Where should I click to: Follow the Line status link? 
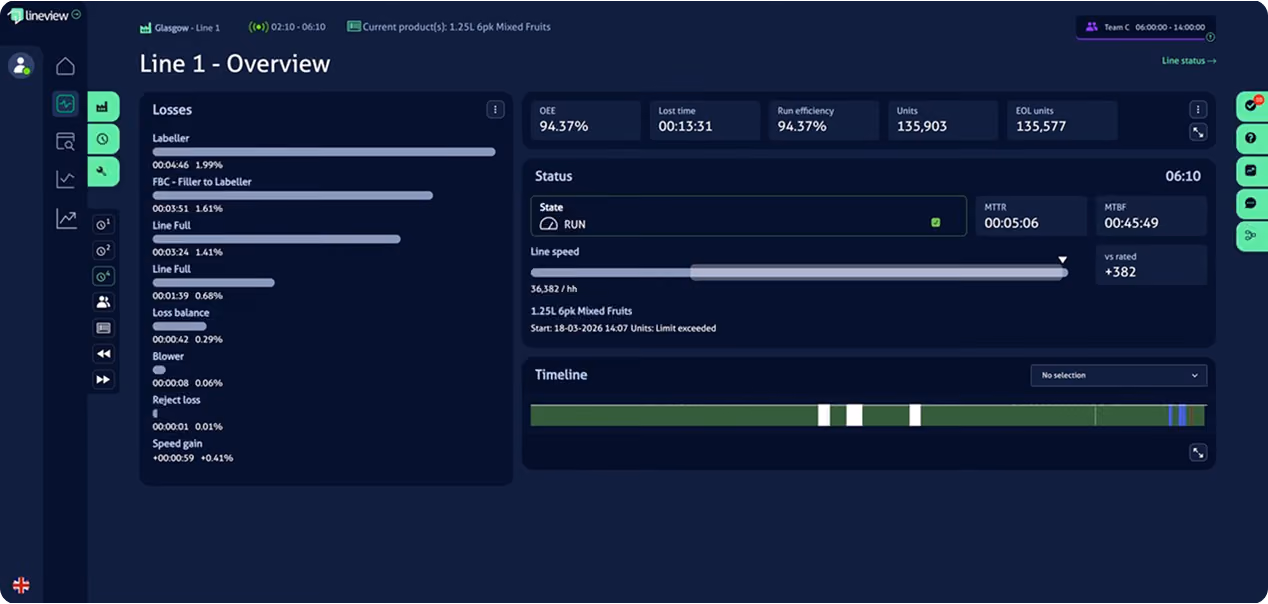(x=1189, y=61)
